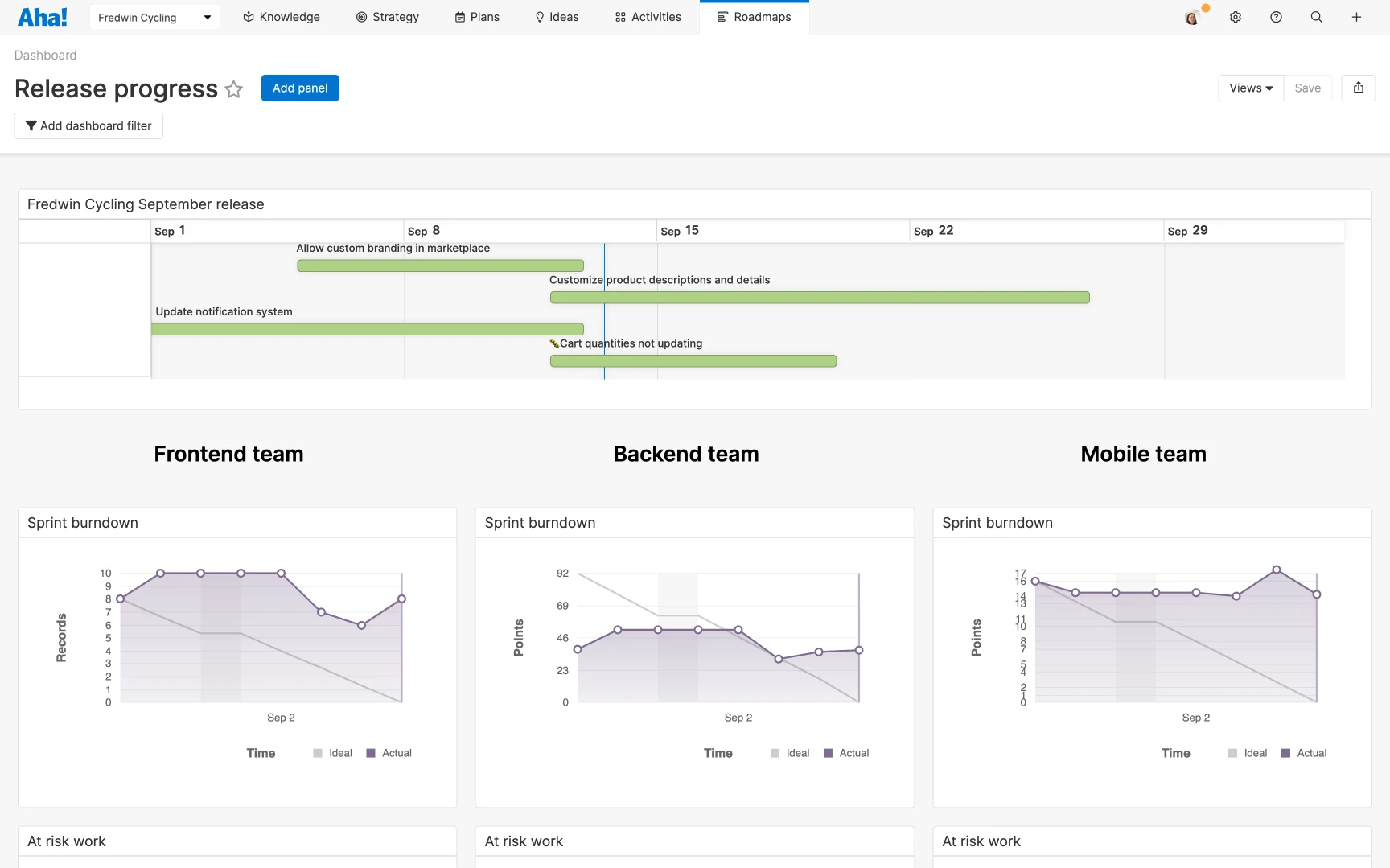Open the search icon
Image resolution: width=1390 pixels, height=868 pixels.
1316,16
